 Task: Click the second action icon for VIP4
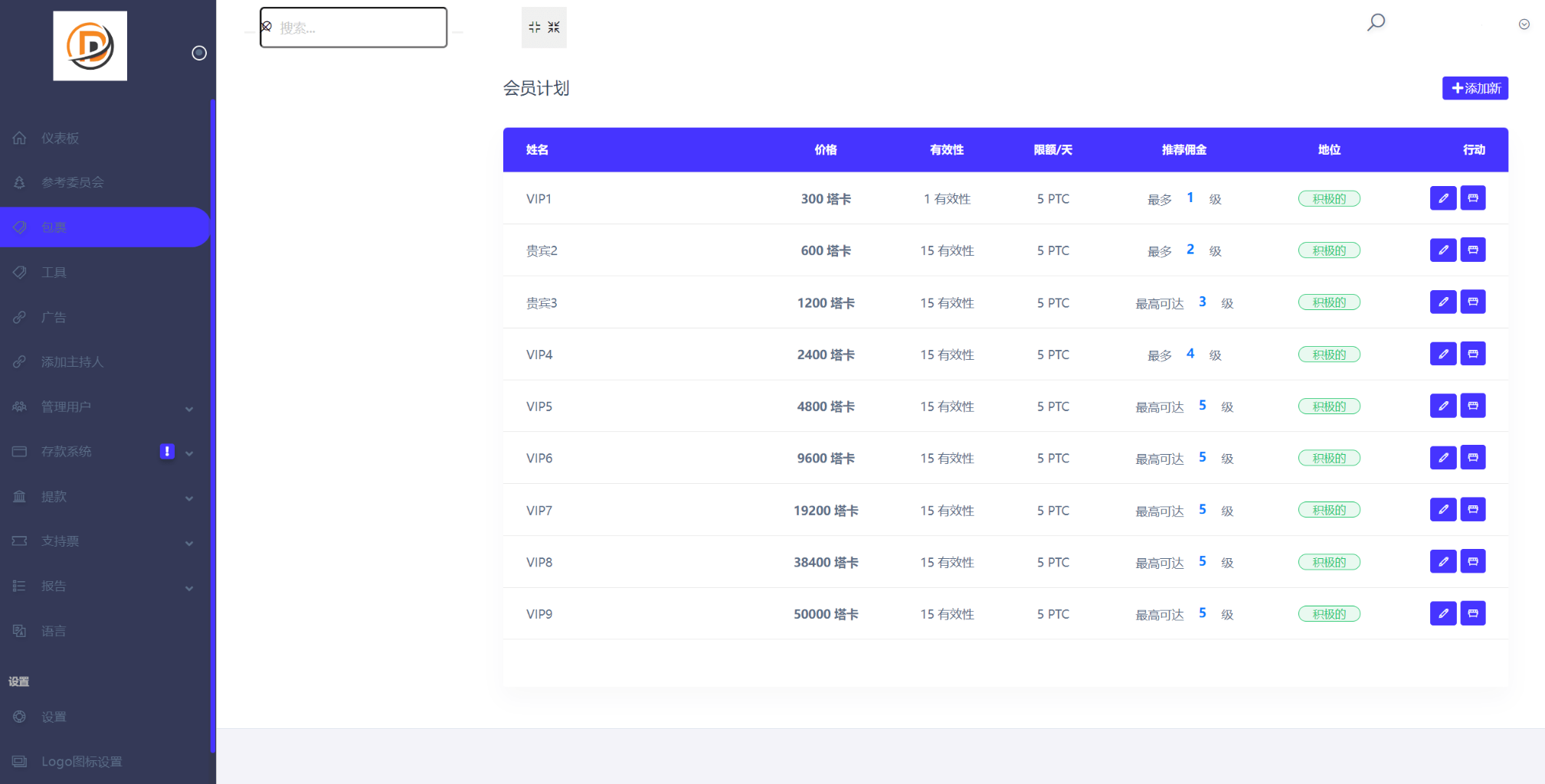click(1473, 354)
